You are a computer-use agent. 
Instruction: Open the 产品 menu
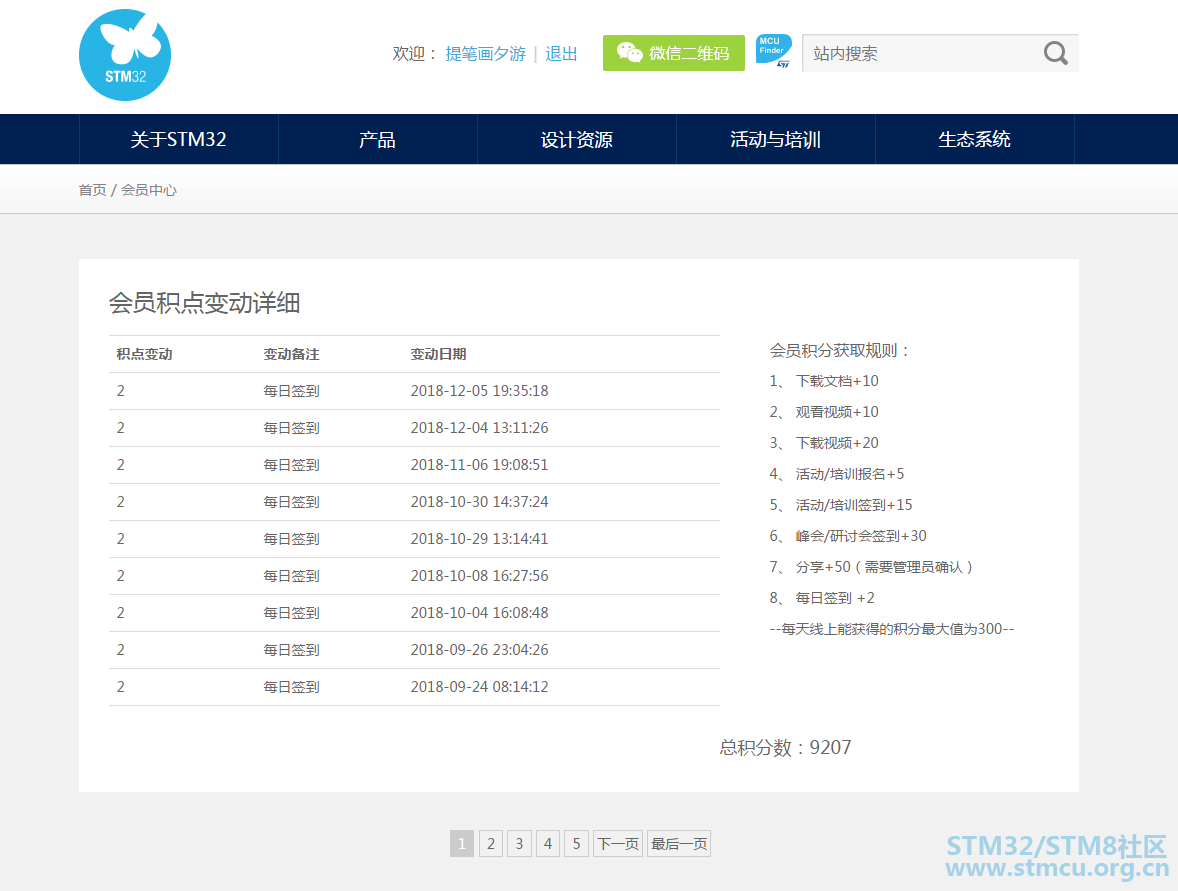(x=378, y=139)
